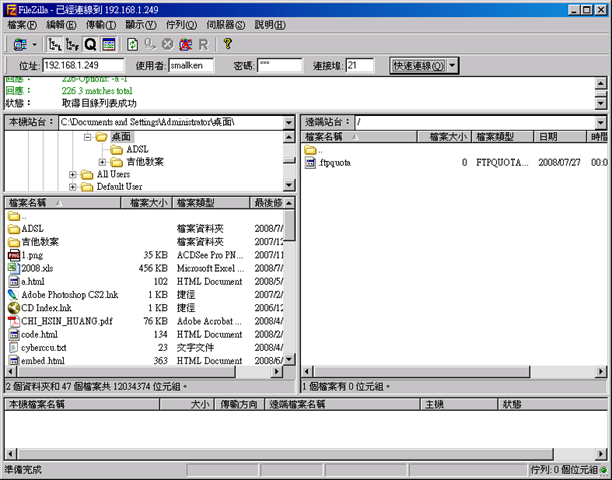Open the quick connect history dropdown arrow
The image size is (612, 480).
453,65
